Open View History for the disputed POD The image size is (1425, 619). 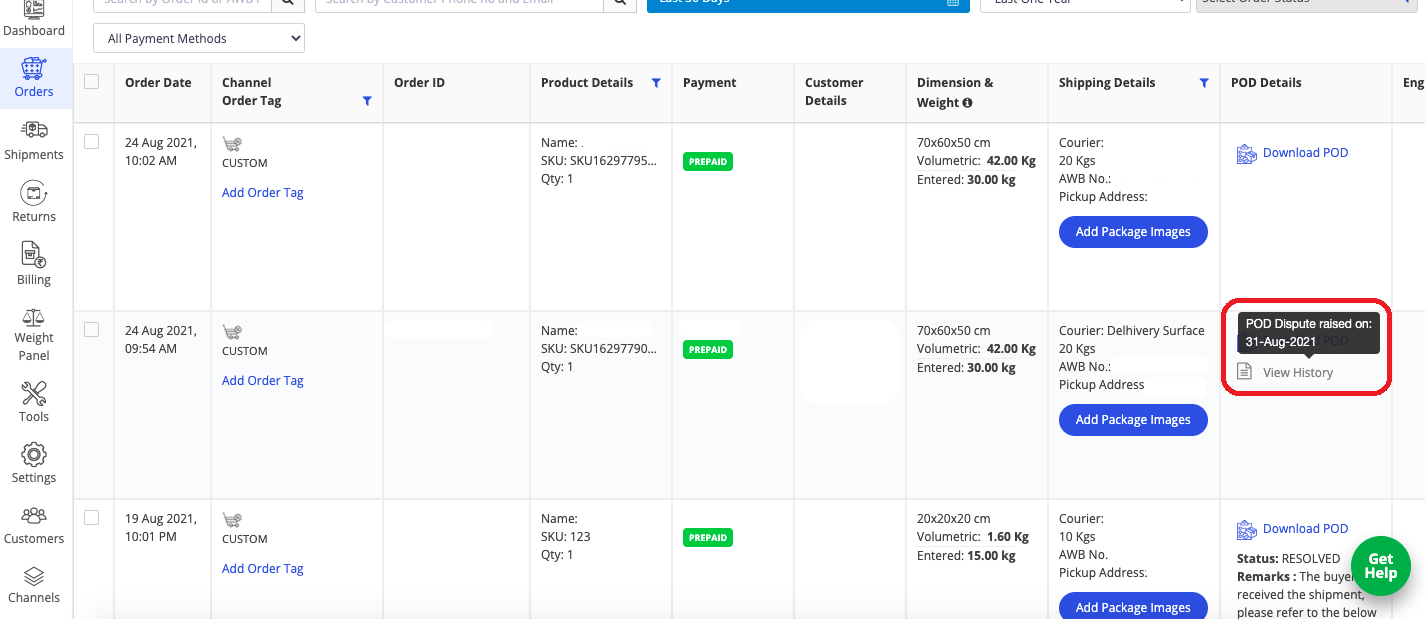click(x=1298, y=373)
